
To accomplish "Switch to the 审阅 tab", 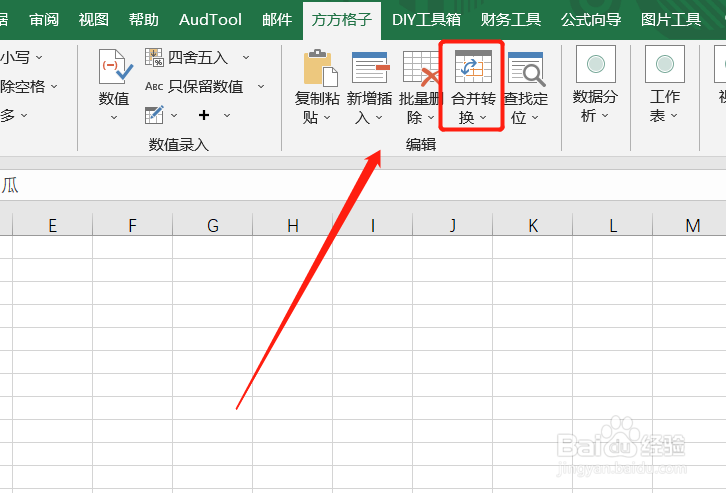I will point(44,19).
